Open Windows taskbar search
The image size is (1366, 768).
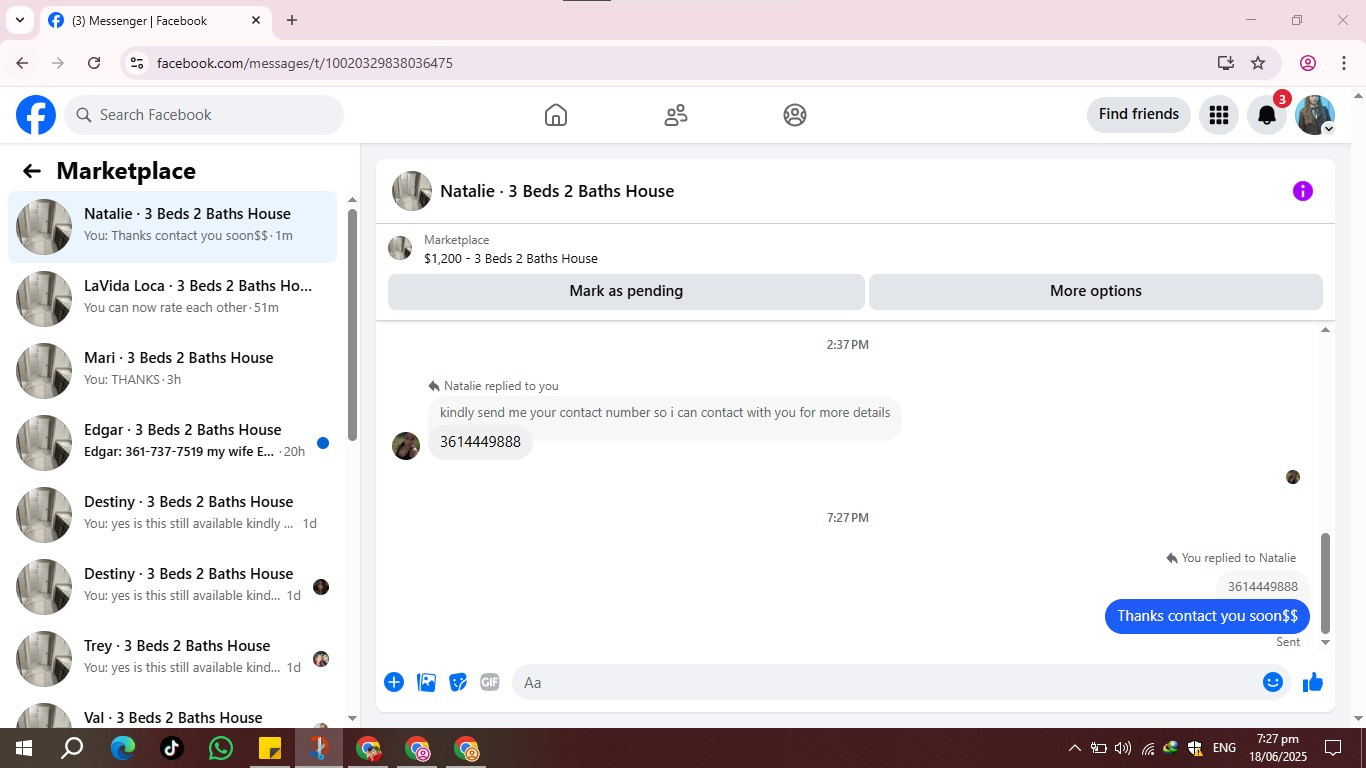coord(72,748)
